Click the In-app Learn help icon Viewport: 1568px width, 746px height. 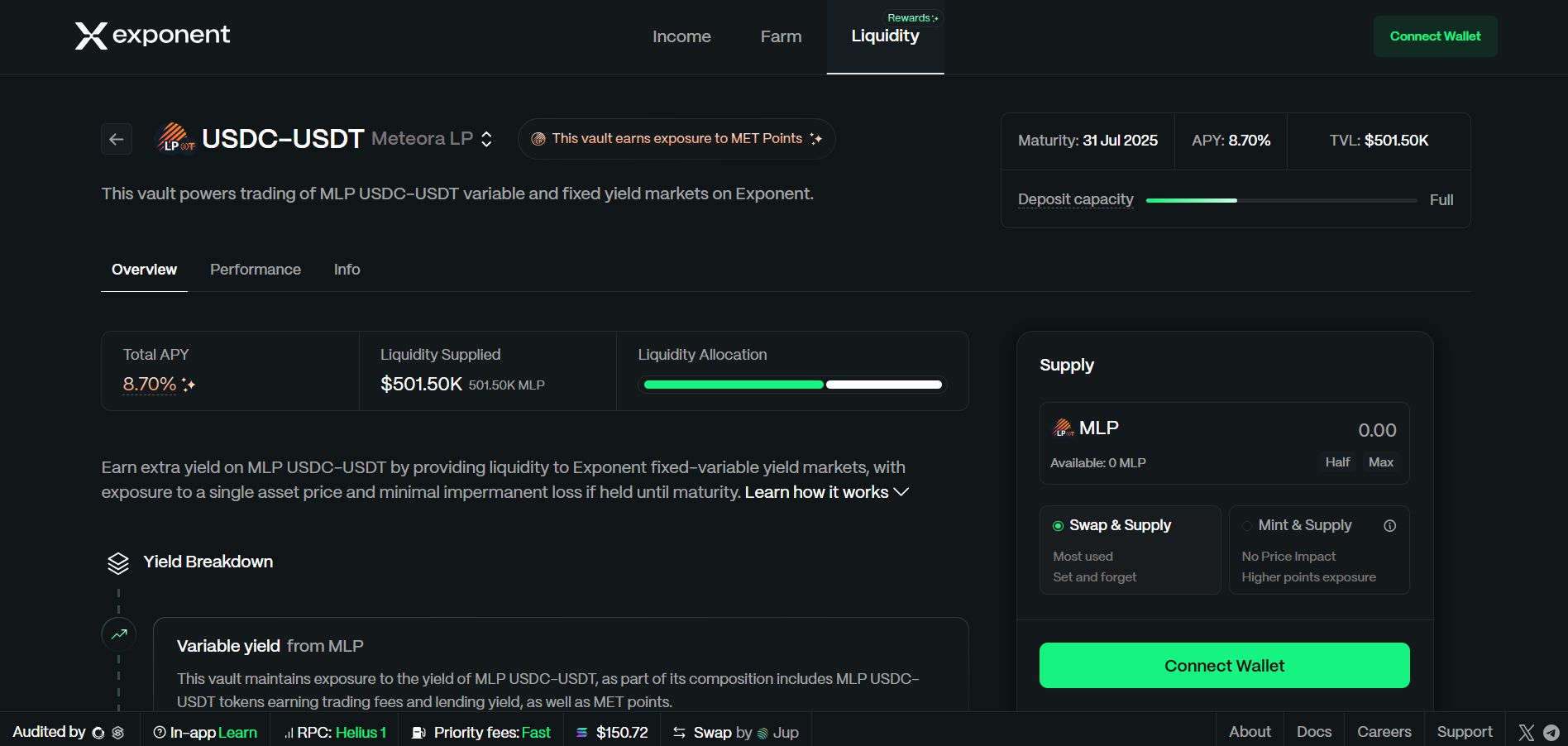click(160, 733)
